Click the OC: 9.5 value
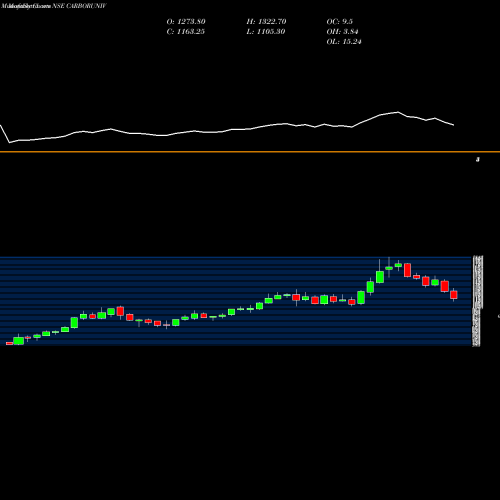Screen dimensions: 500x500 pos(340,22)
